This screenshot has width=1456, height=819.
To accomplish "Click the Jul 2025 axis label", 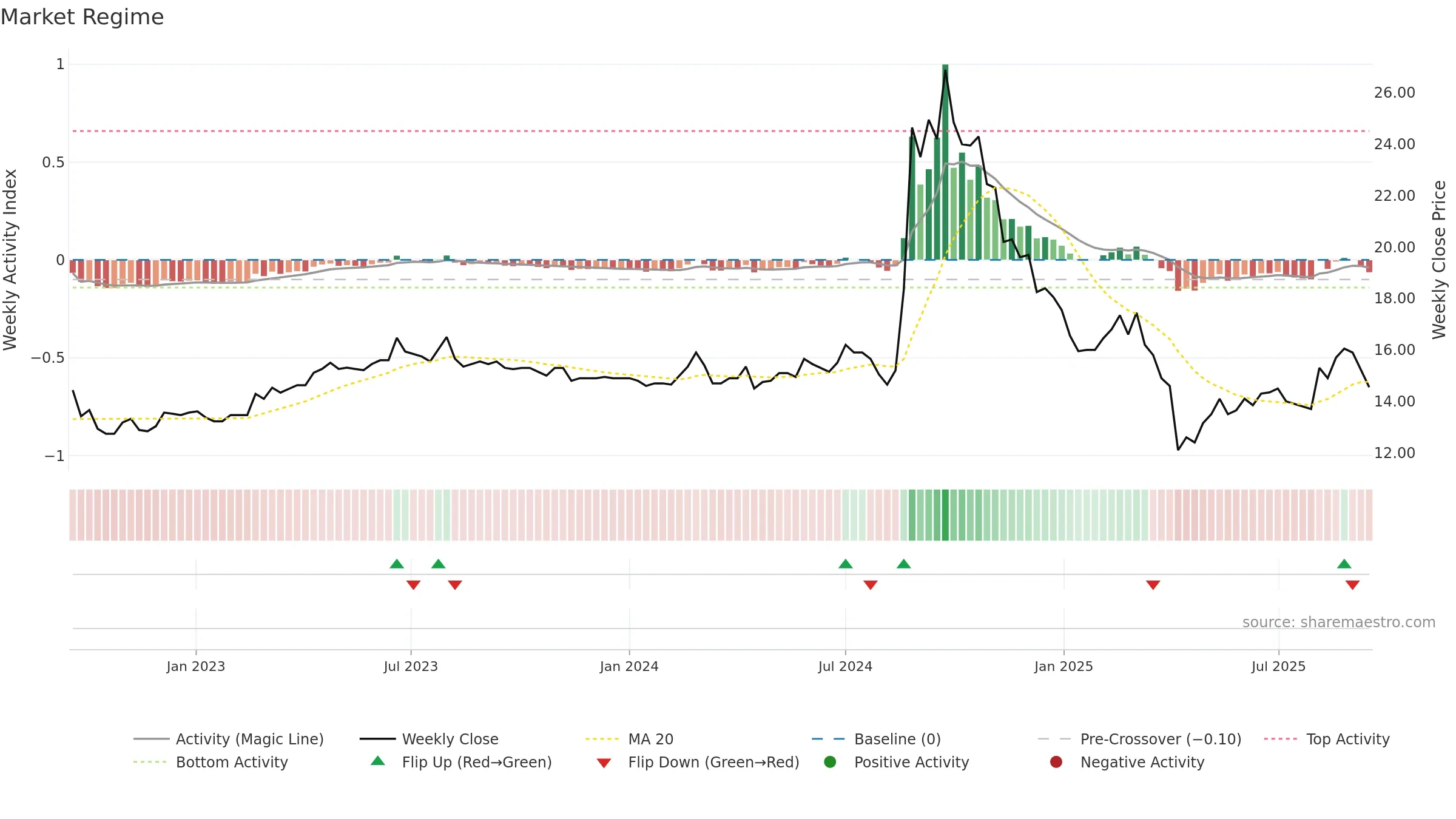I will pos(1278,666).
